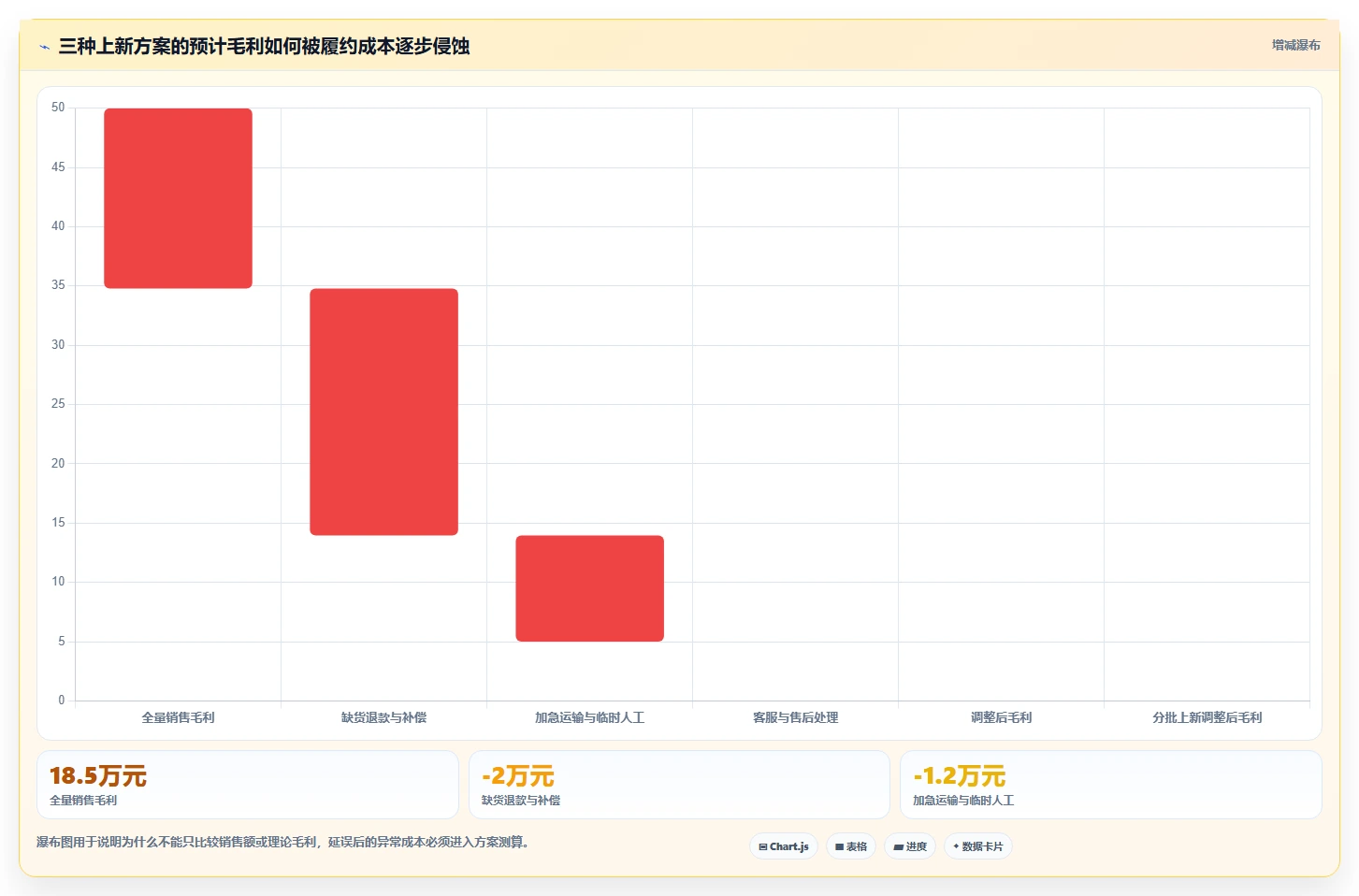Click the 客服与售后处理 axis label
The image size is (1359, 896).
tap(795, 717)
